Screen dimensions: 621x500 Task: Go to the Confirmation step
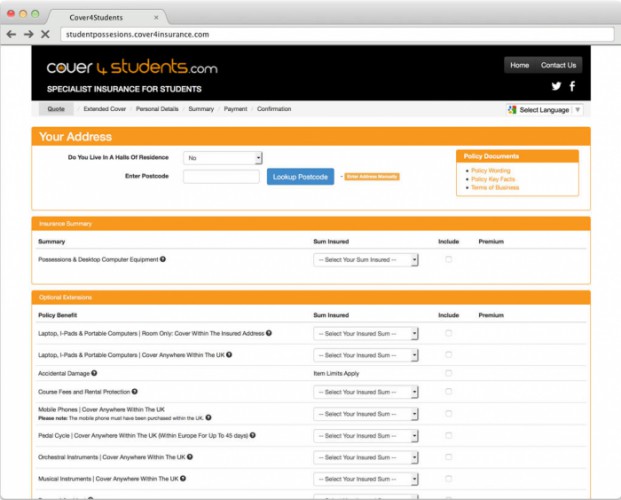point(274,109)
